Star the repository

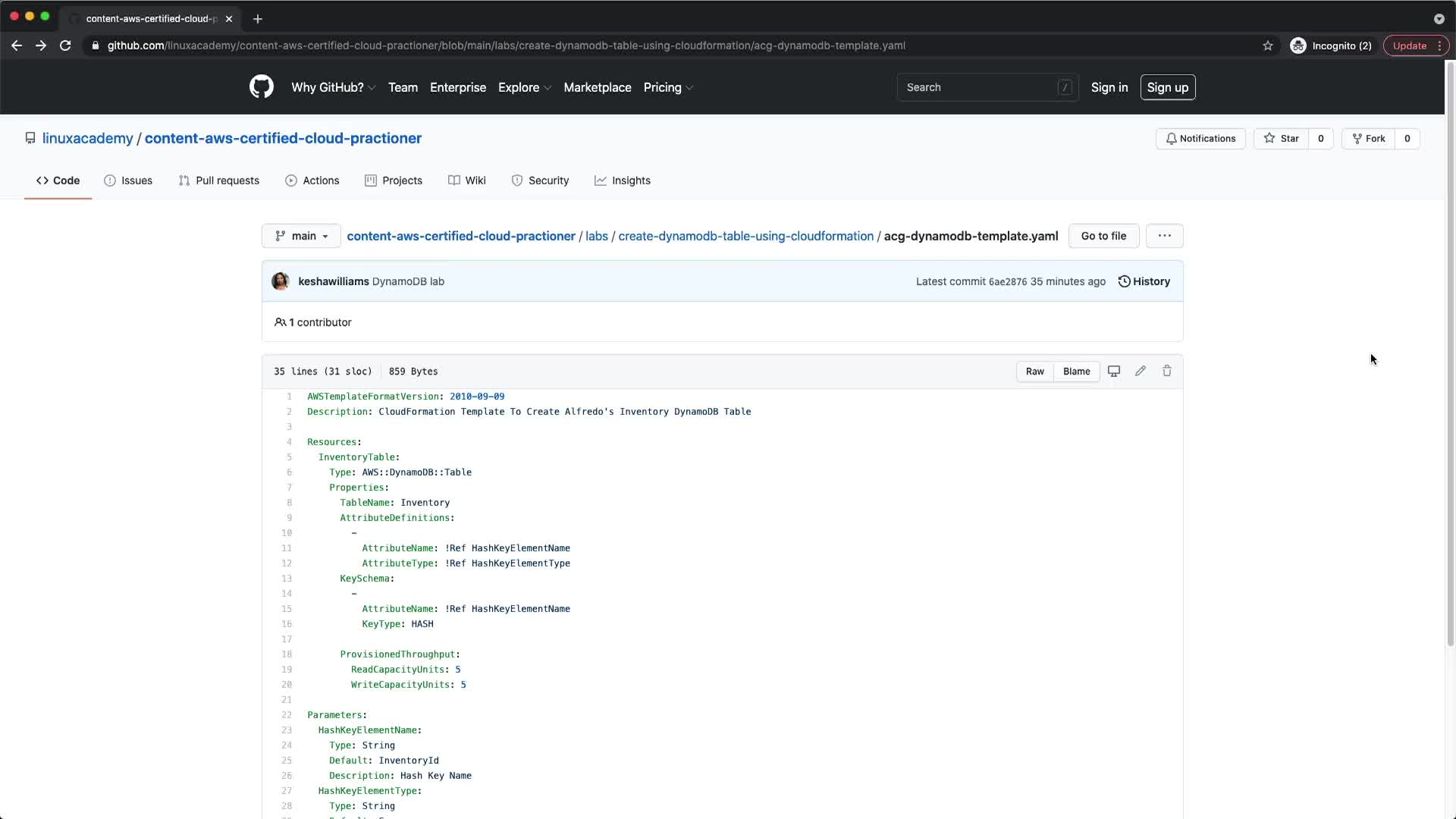point(1281,139)
